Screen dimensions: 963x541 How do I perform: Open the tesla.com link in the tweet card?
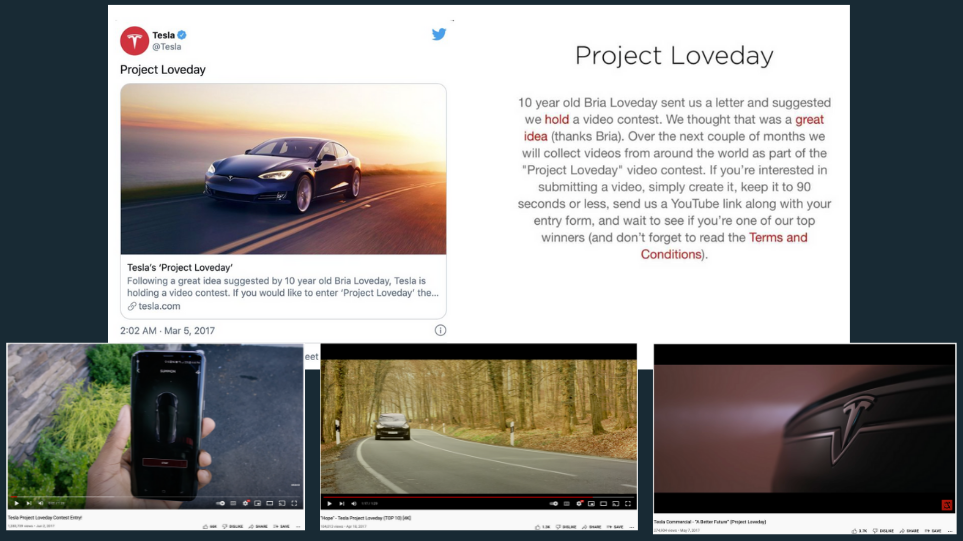click(x=154, y=306)
